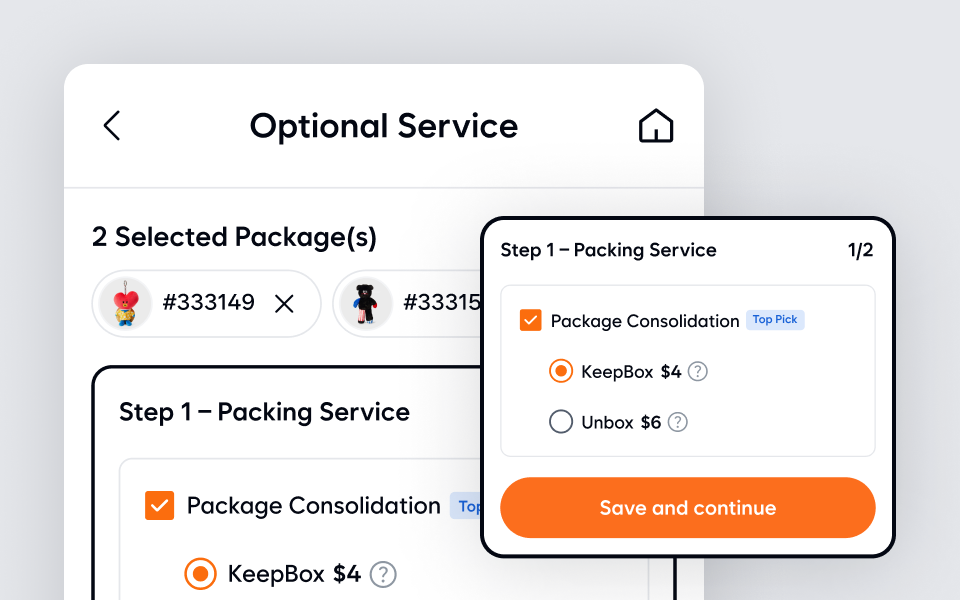
Task: Click the black bear plush thumbnail
Action: point(365,303)
